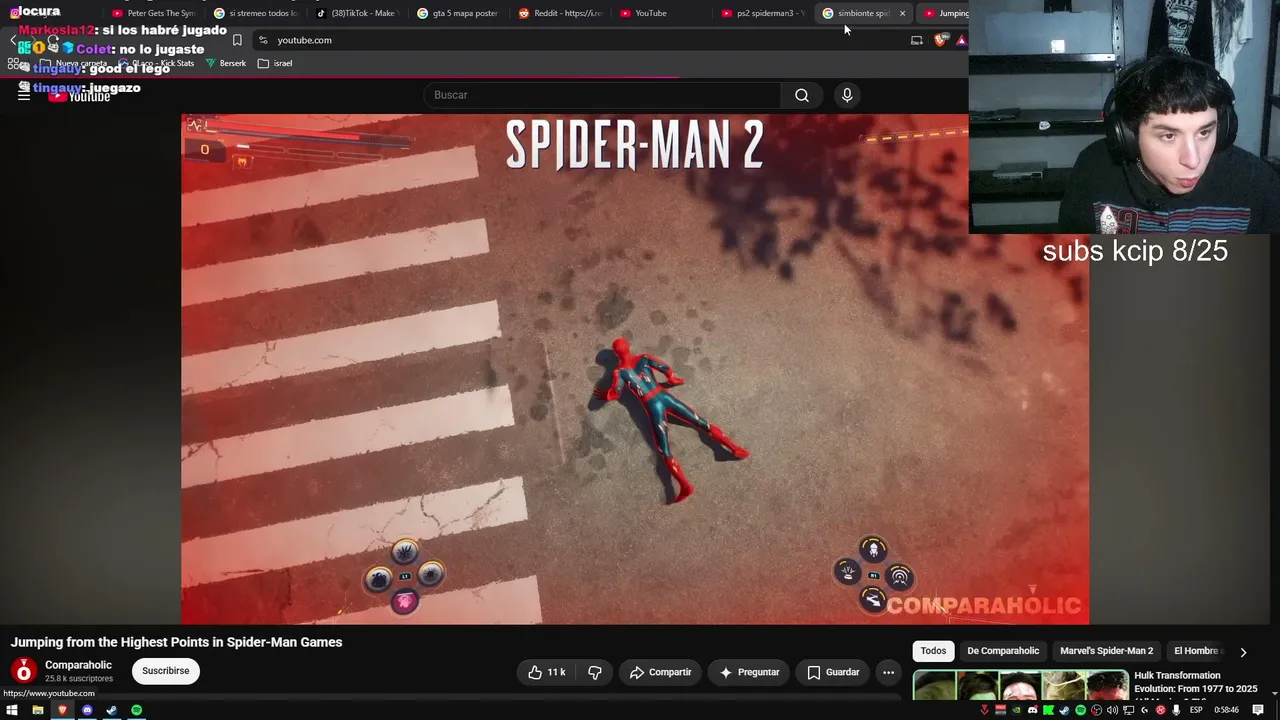Open the Steam taskbar icon
The height and width of the screenshot is (720, 1280).
click(x=112, y=710)
